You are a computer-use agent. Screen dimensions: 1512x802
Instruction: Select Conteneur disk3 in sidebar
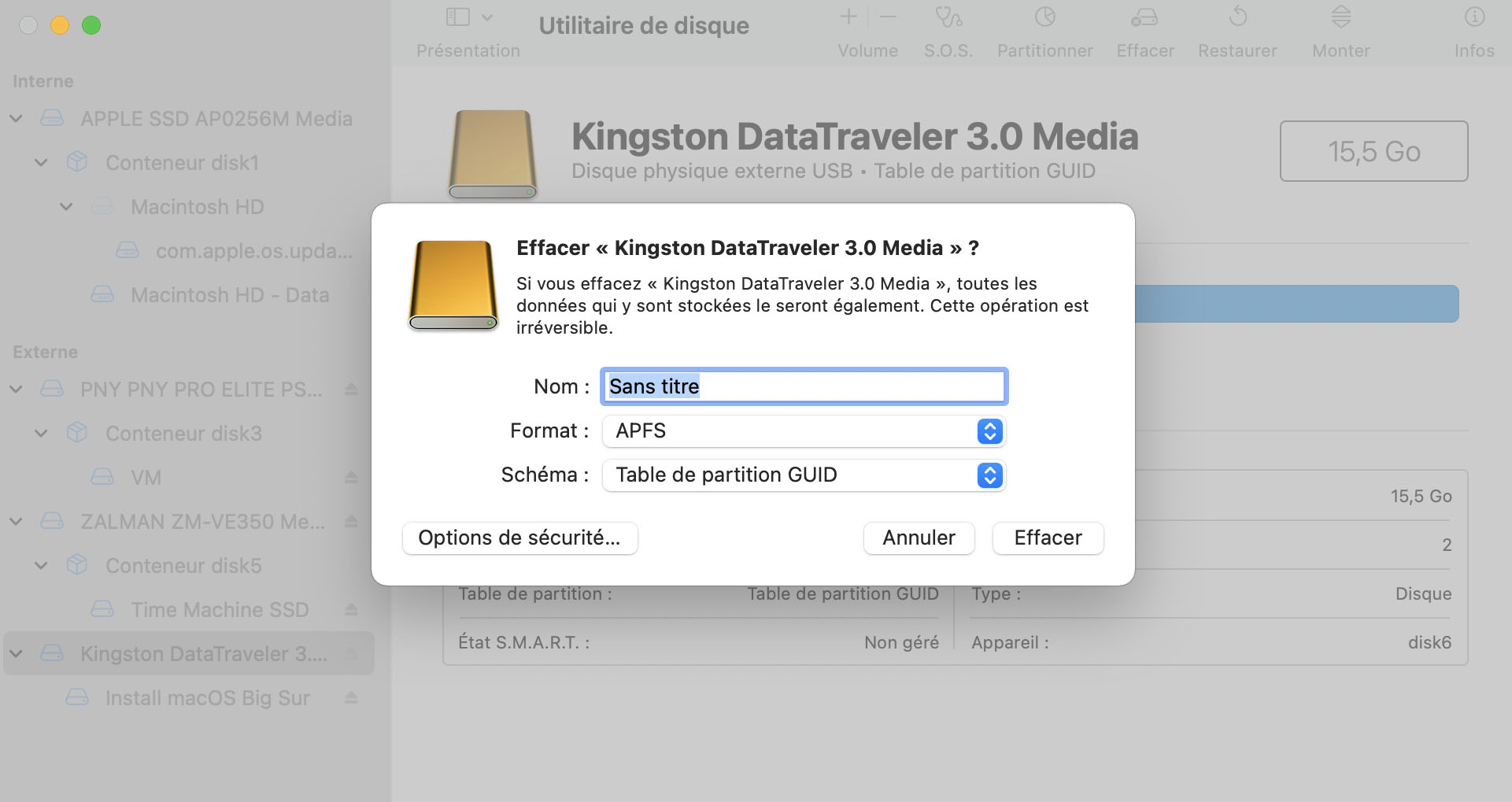coord(183,434)
